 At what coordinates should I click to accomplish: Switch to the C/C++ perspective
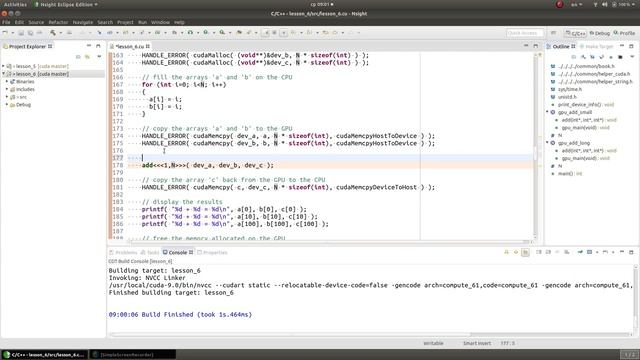(576, 33)
